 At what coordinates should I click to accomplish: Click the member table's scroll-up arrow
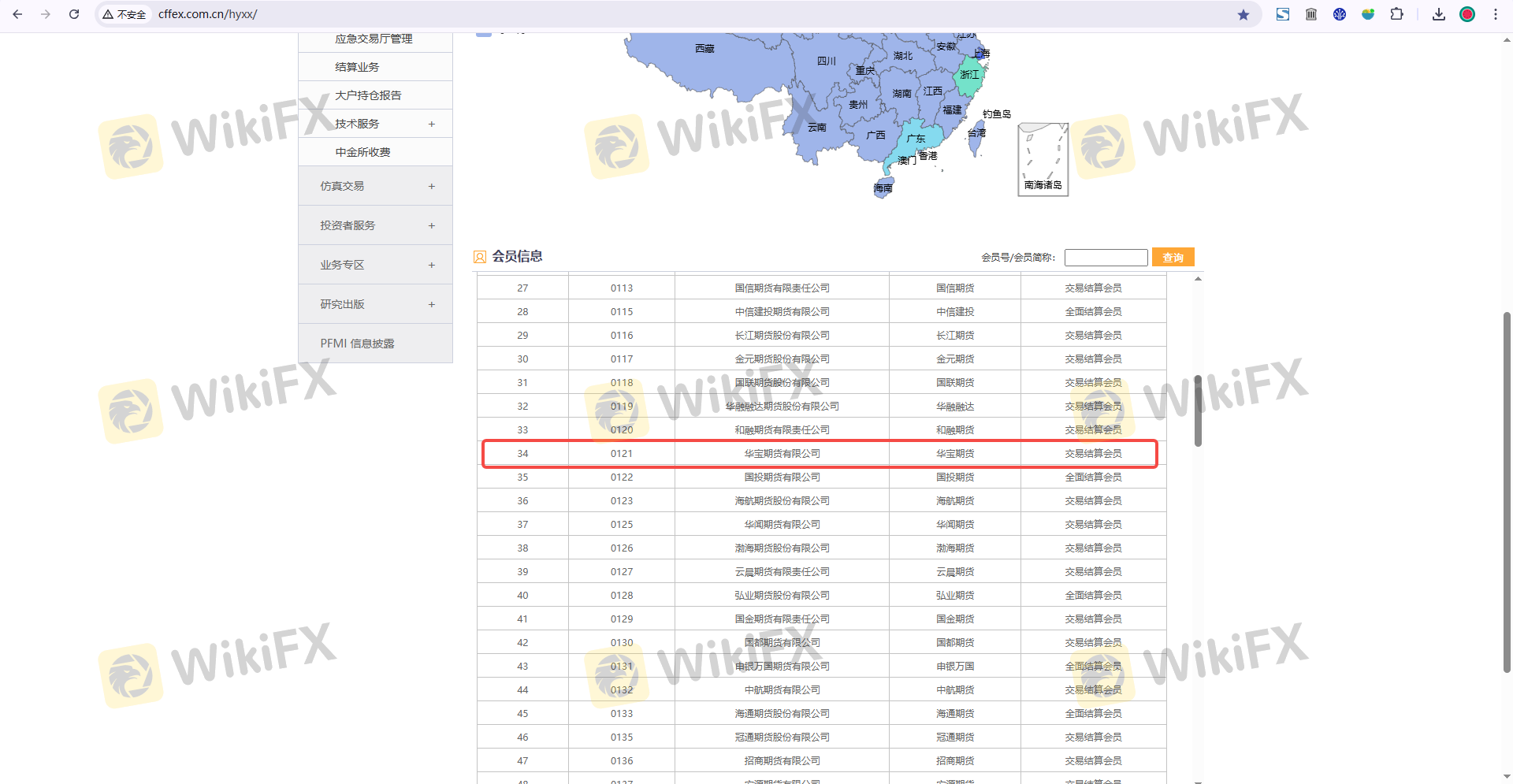tap(1198, 279)
